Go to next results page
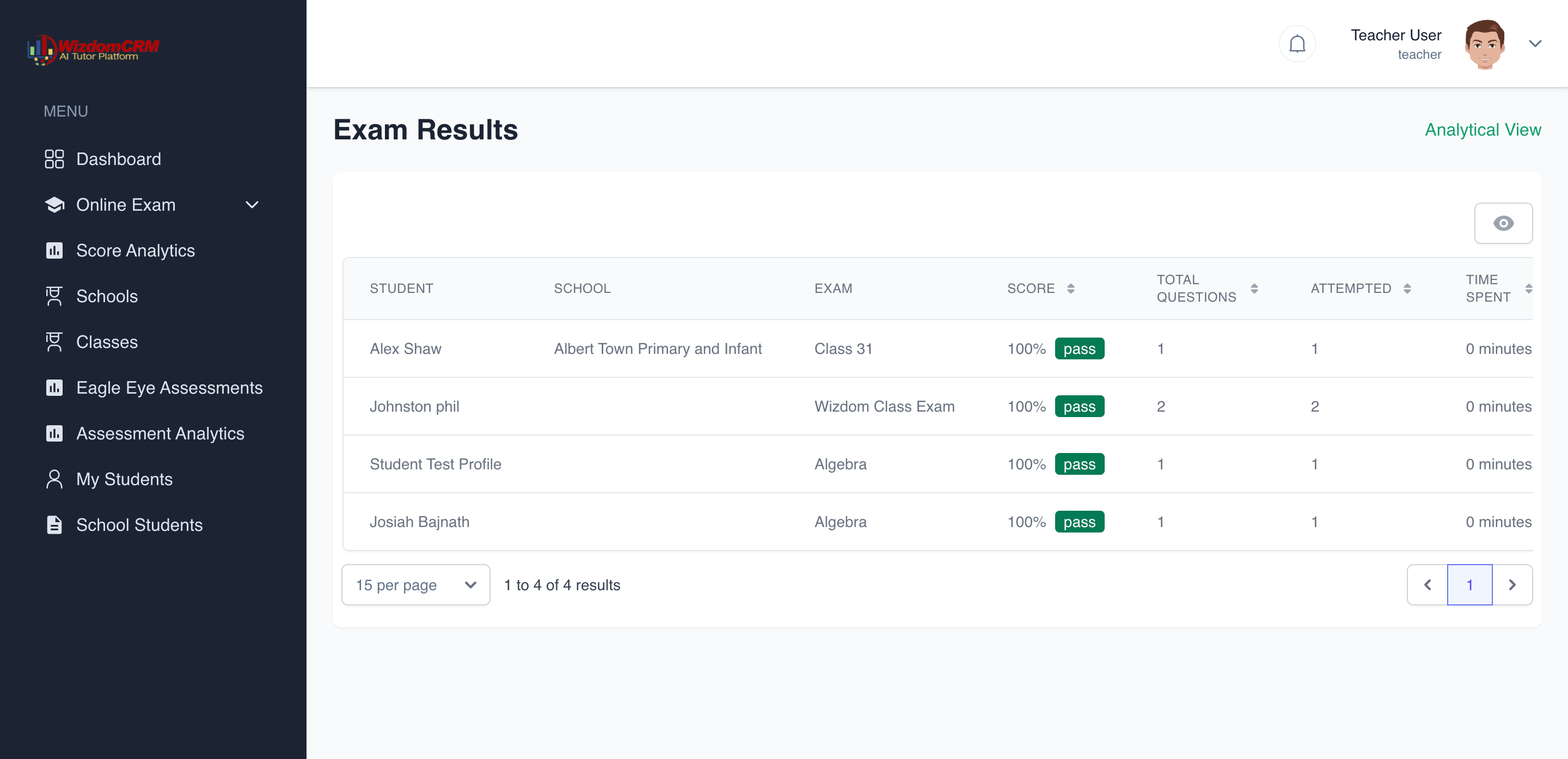 (x=1512, y=585)
